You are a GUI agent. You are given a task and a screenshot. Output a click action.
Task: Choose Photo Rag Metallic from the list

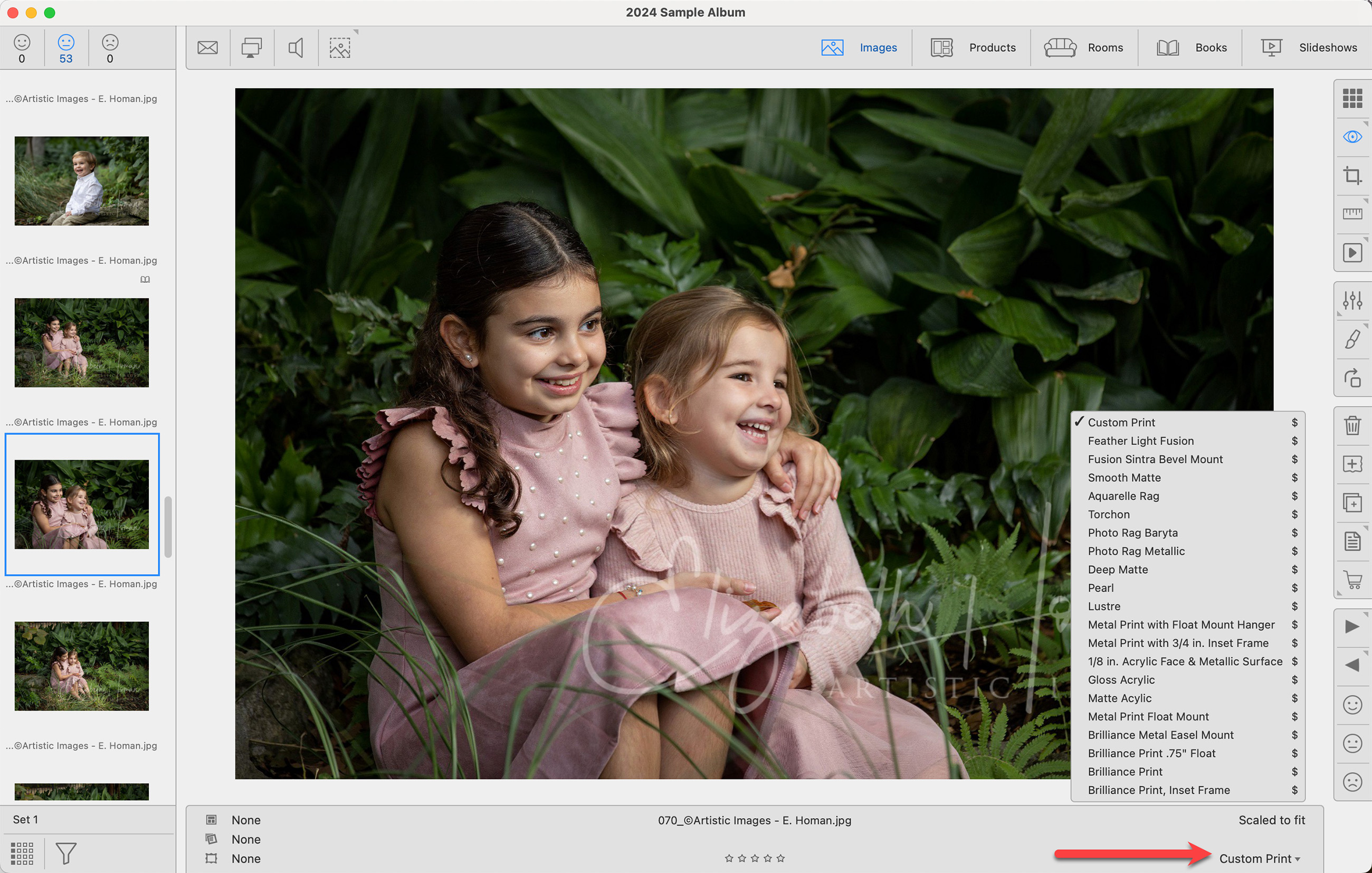1136,551
